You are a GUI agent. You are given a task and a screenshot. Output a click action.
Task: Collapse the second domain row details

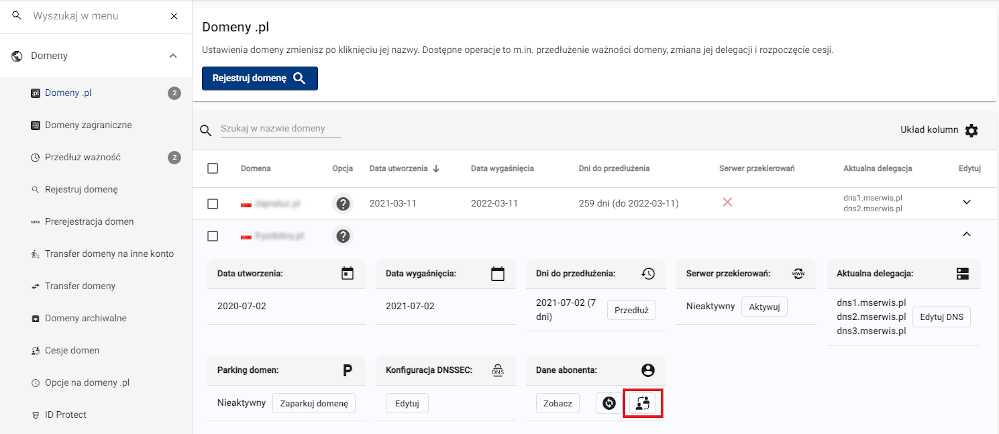(x=966, y=235)
